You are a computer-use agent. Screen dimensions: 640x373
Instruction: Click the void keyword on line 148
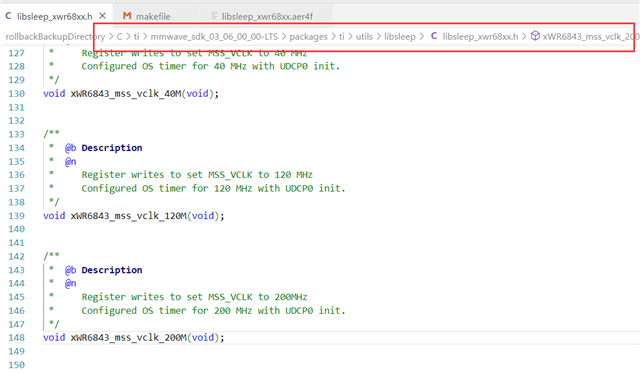pyautogui.click(x=54, y=338)
